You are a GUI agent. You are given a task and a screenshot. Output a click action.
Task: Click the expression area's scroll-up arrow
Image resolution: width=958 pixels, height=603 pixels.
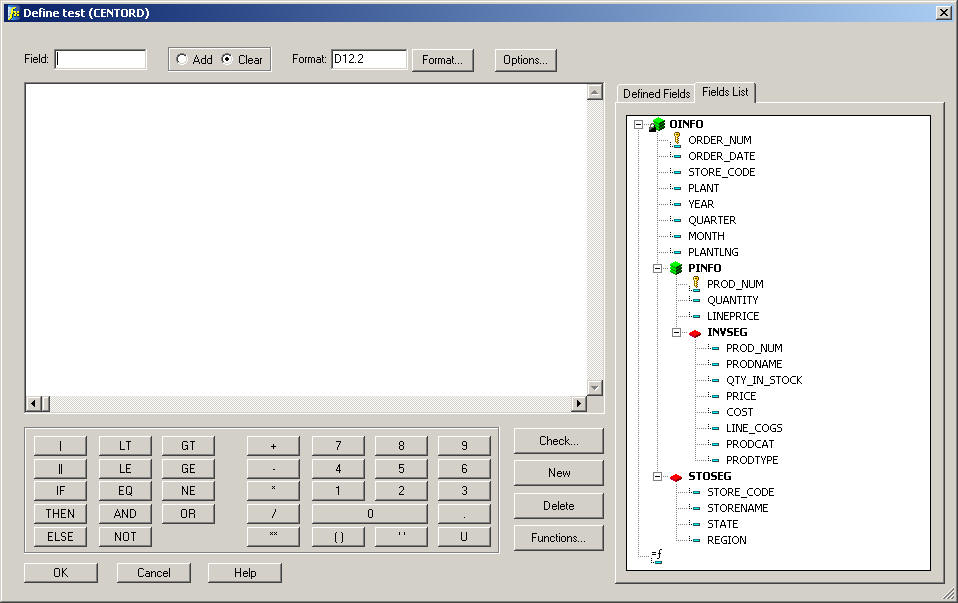[x=594, y=92]
